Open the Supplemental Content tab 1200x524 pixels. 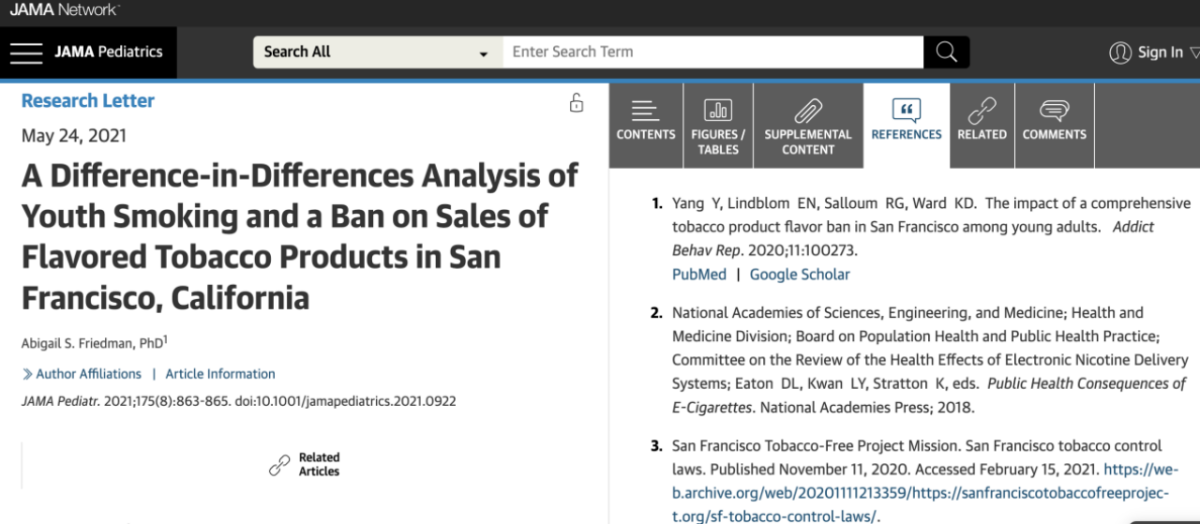click(x=808, y=124)
